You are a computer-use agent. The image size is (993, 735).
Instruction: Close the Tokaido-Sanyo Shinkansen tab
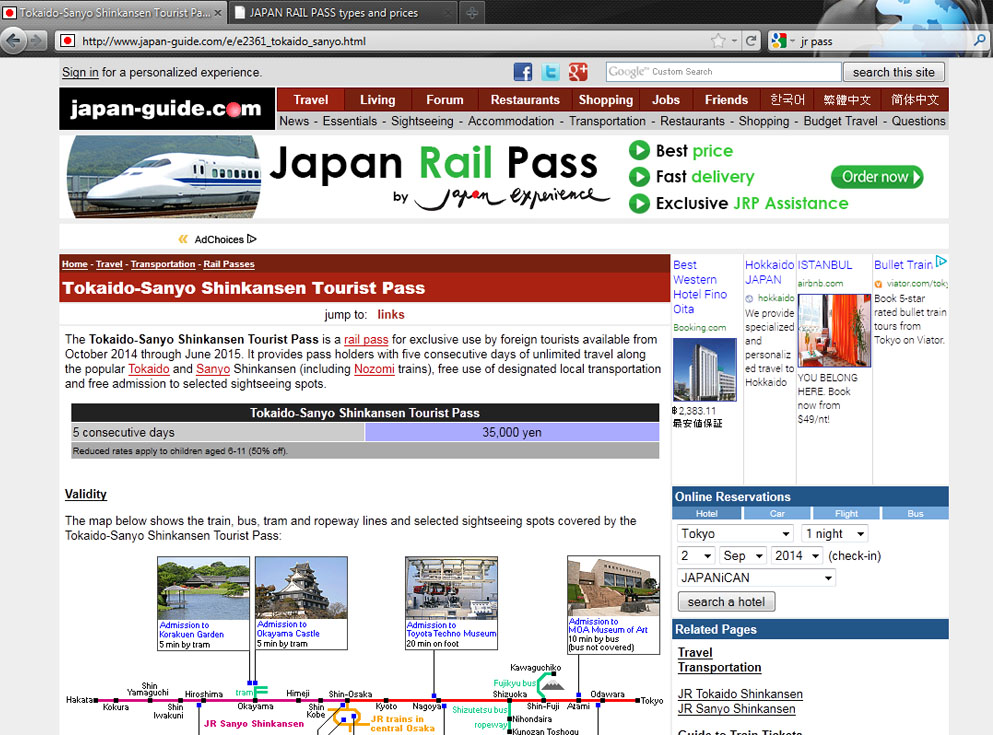(217, 13)
